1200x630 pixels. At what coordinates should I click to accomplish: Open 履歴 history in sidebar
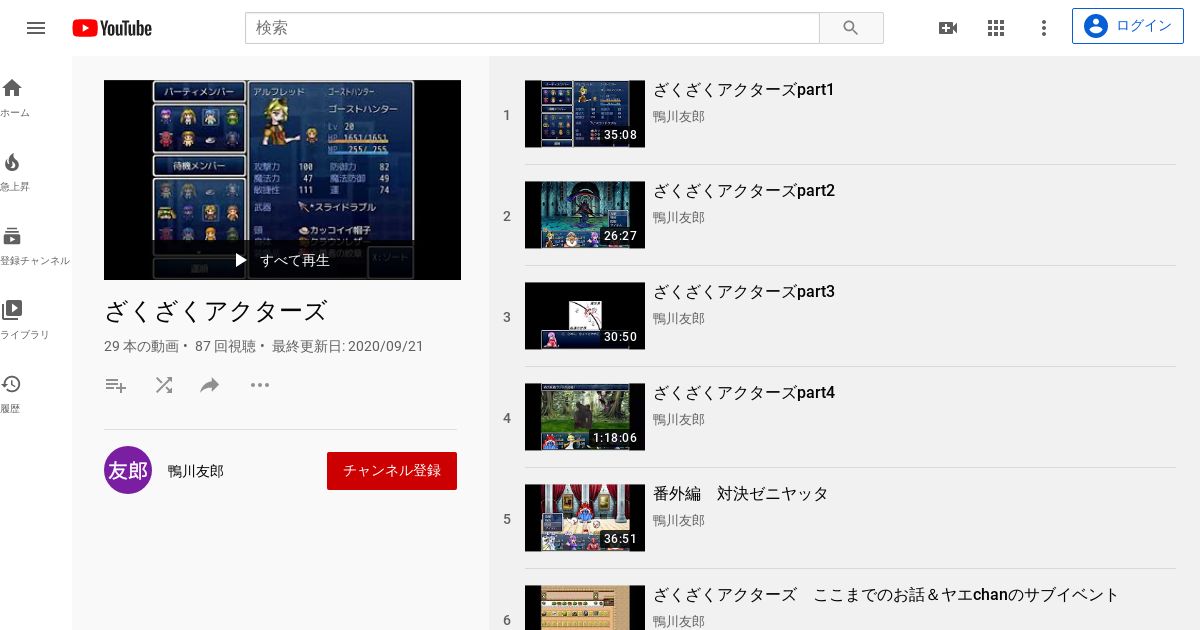tap(12, 394)
